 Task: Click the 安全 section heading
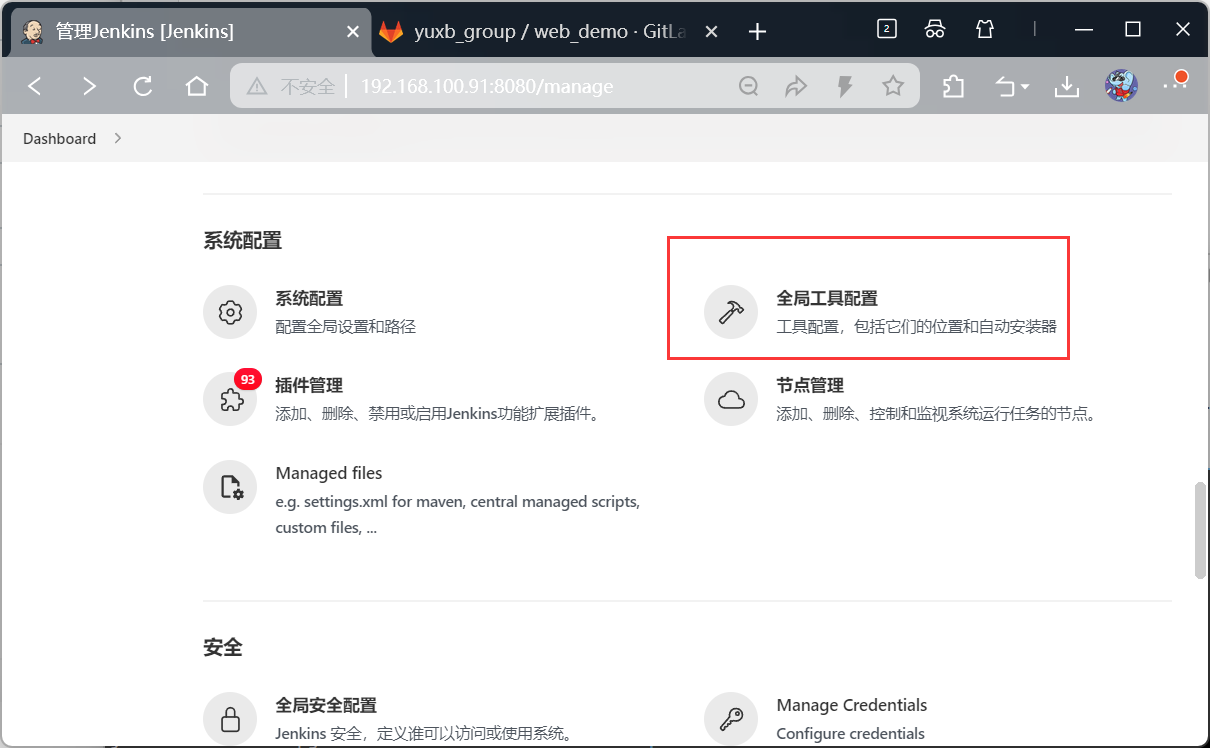[222, 648]
